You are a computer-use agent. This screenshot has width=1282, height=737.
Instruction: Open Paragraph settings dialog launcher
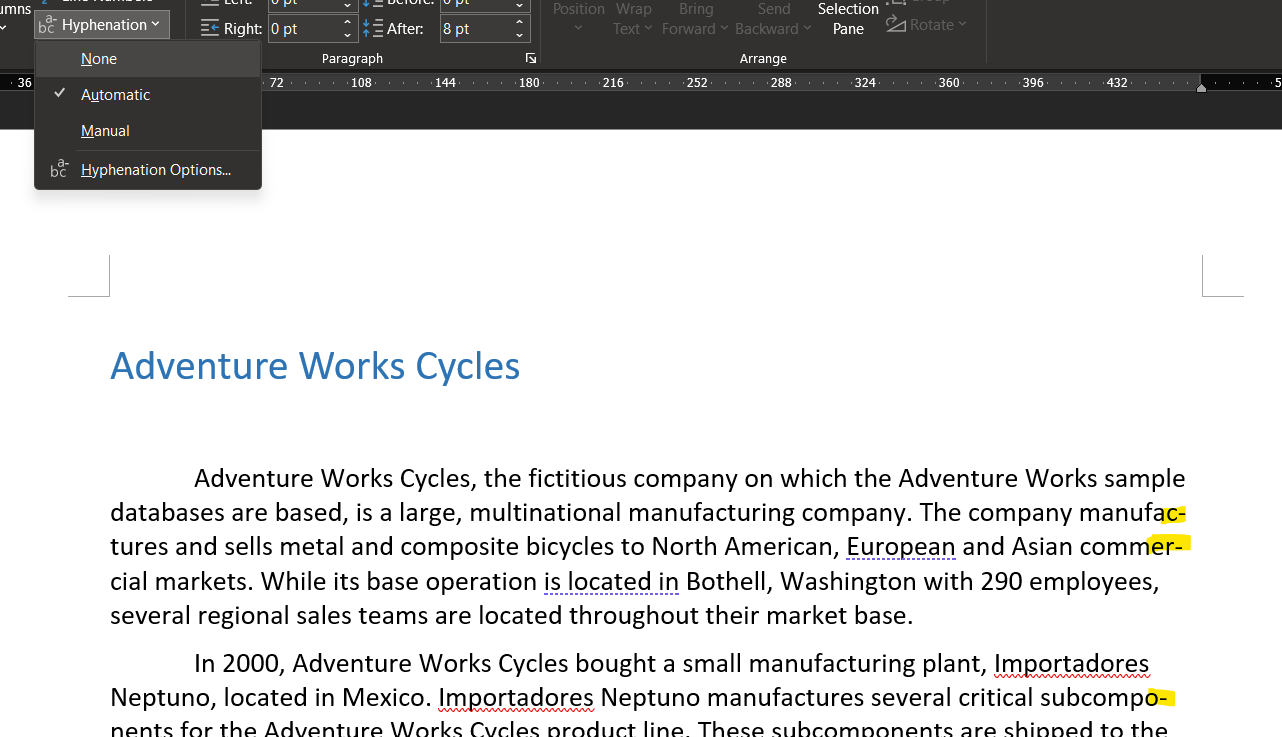(x=531, y=59)
